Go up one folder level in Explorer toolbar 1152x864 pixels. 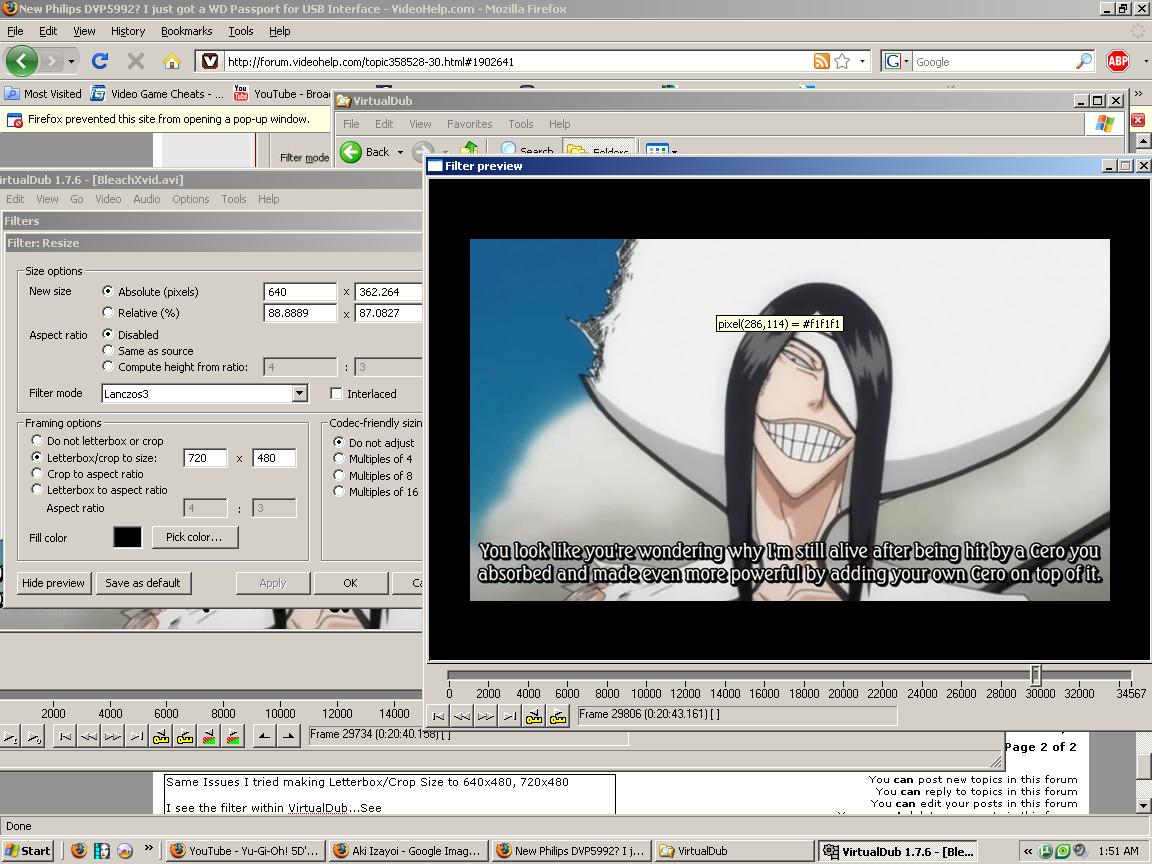[469, 149]
